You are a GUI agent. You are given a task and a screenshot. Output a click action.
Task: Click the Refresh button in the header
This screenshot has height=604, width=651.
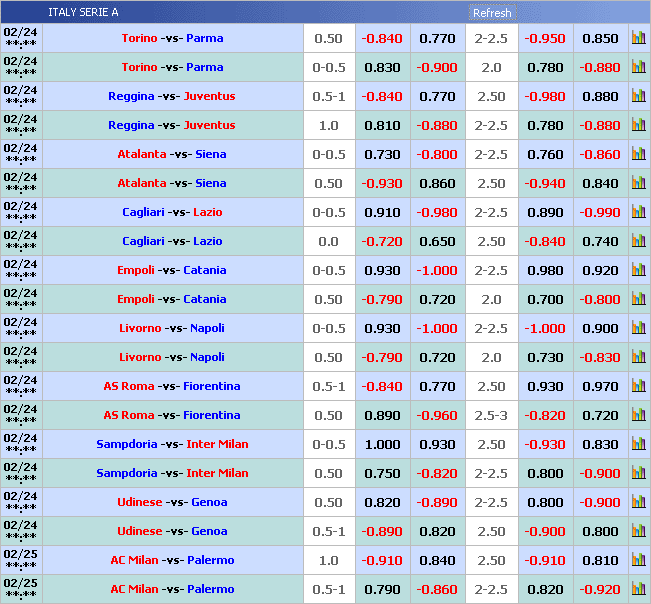491,13
